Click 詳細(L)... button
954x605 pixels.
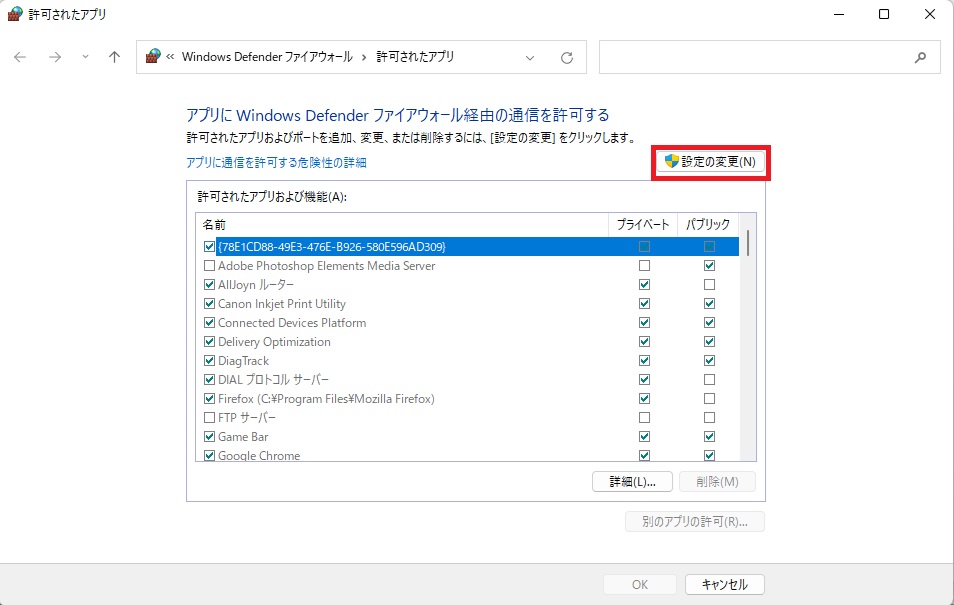(632, 481)
